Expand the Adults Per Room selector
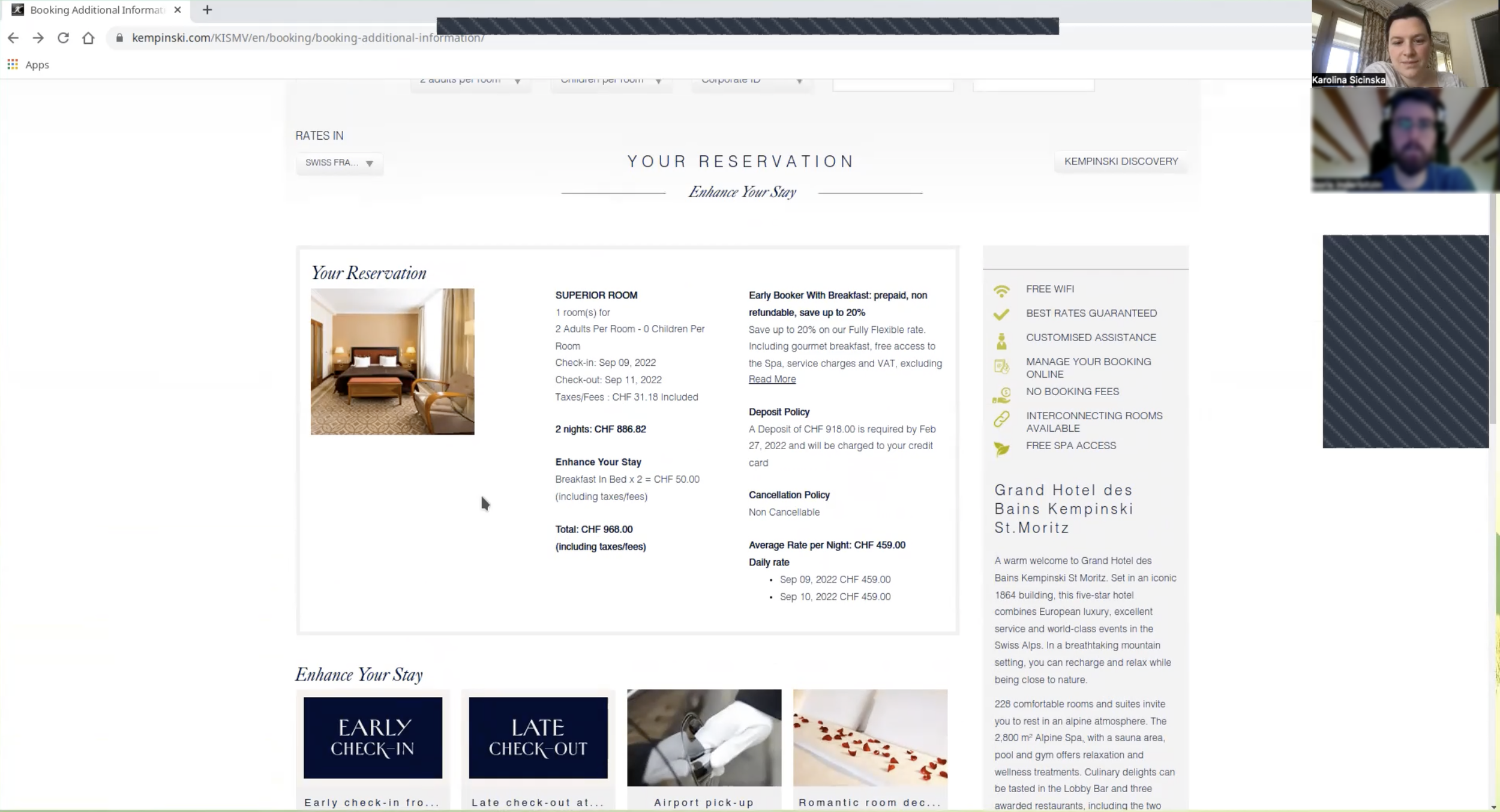The width and height of the screenshot is (1500, 812). coord(518,79)
